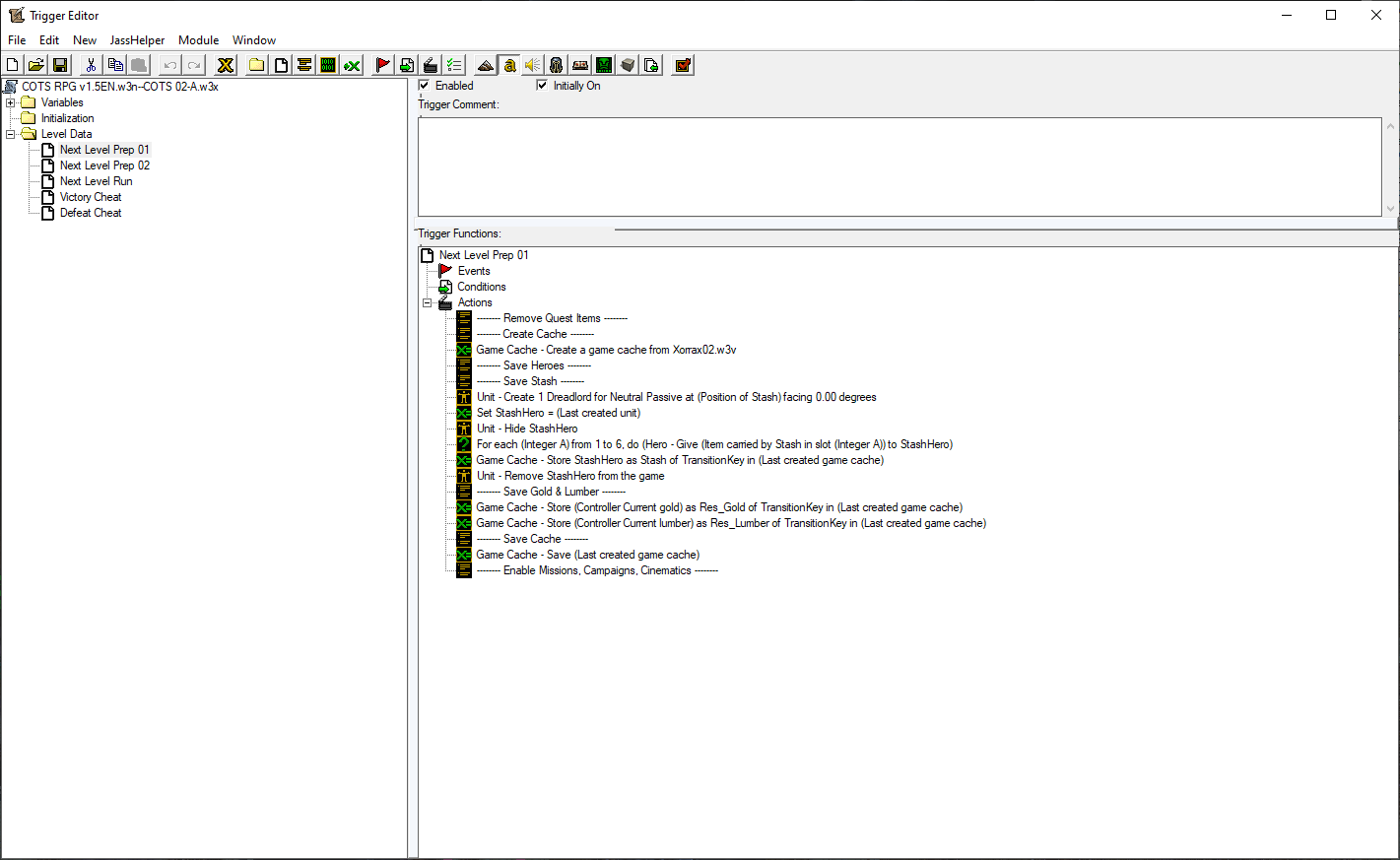This screenshot has height=860, width=1400.
Task: Click the New map toolbar icon
Action: (13, 65)
